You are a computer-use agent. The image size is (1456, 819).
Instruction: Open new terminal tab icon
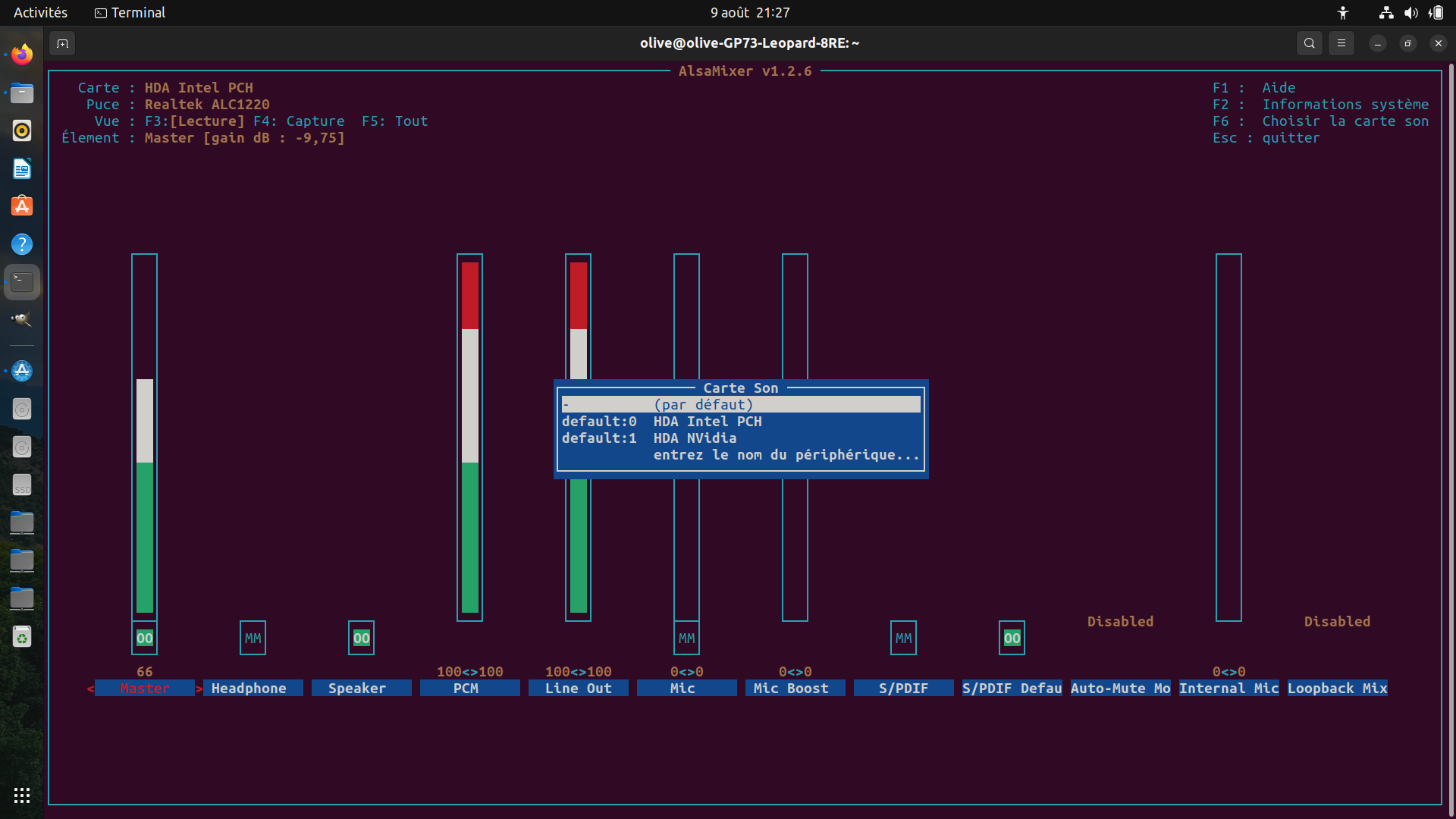(62, 43)
